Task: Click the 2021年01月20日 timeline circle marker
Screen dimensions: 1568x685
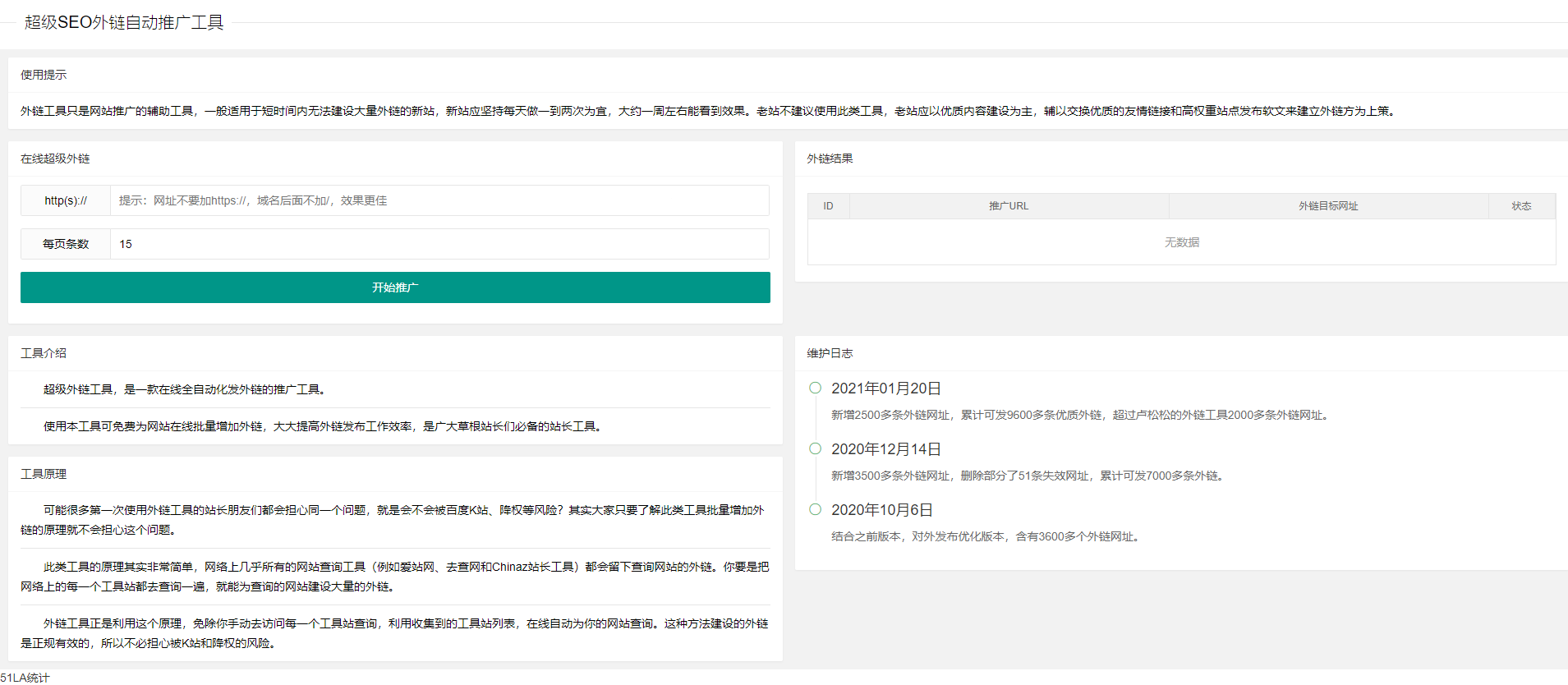Action: (815, 388)
